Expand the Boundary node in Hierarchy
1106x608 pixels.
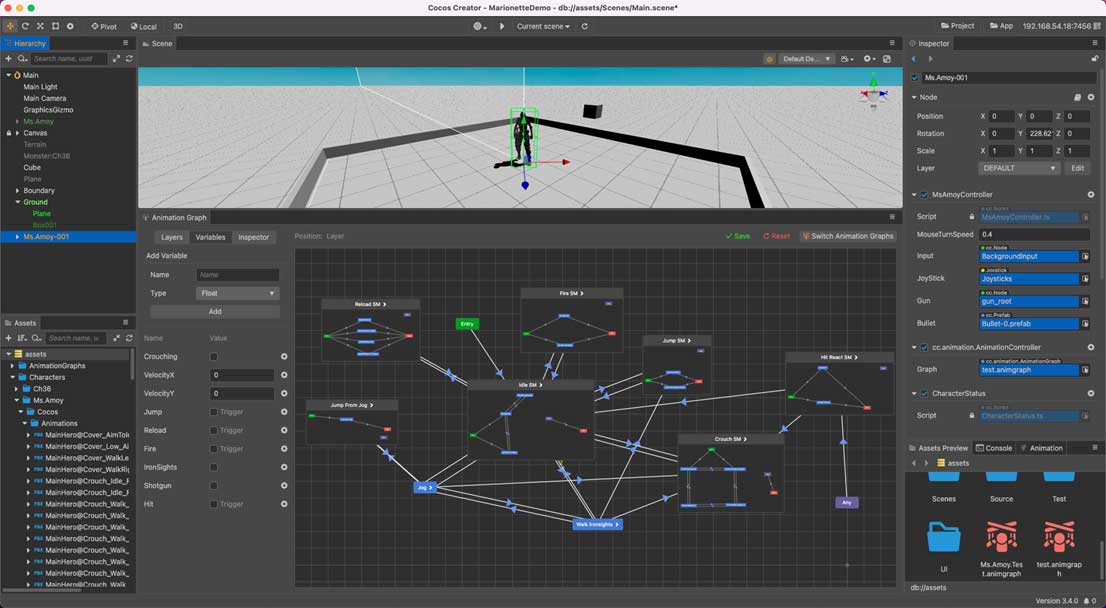tap(17, 190)
